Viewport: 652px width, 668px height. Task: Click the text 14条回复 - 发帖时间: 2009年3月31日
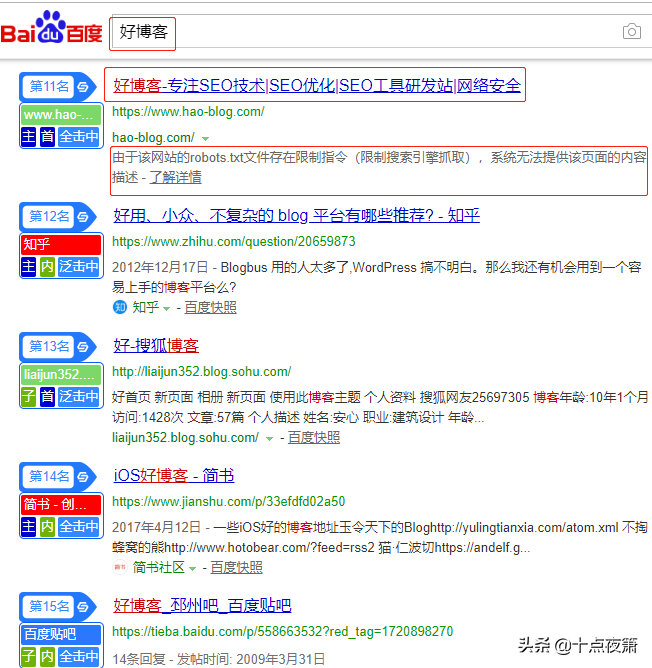pyautogui.click(x=219, y=659)
